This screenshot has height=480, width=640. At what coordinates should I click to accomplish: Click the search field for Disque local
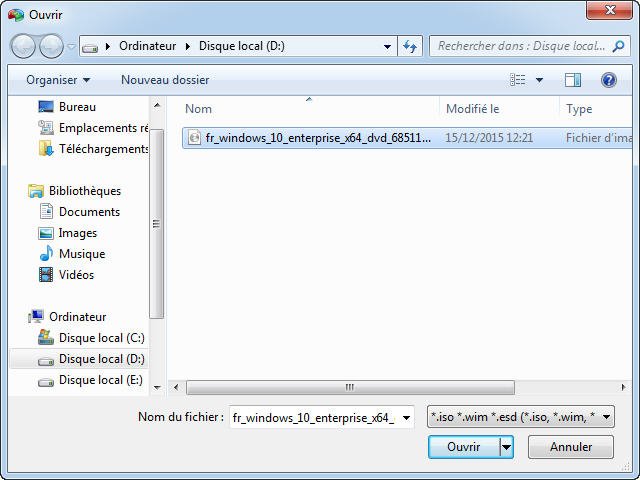coord(521,46)
